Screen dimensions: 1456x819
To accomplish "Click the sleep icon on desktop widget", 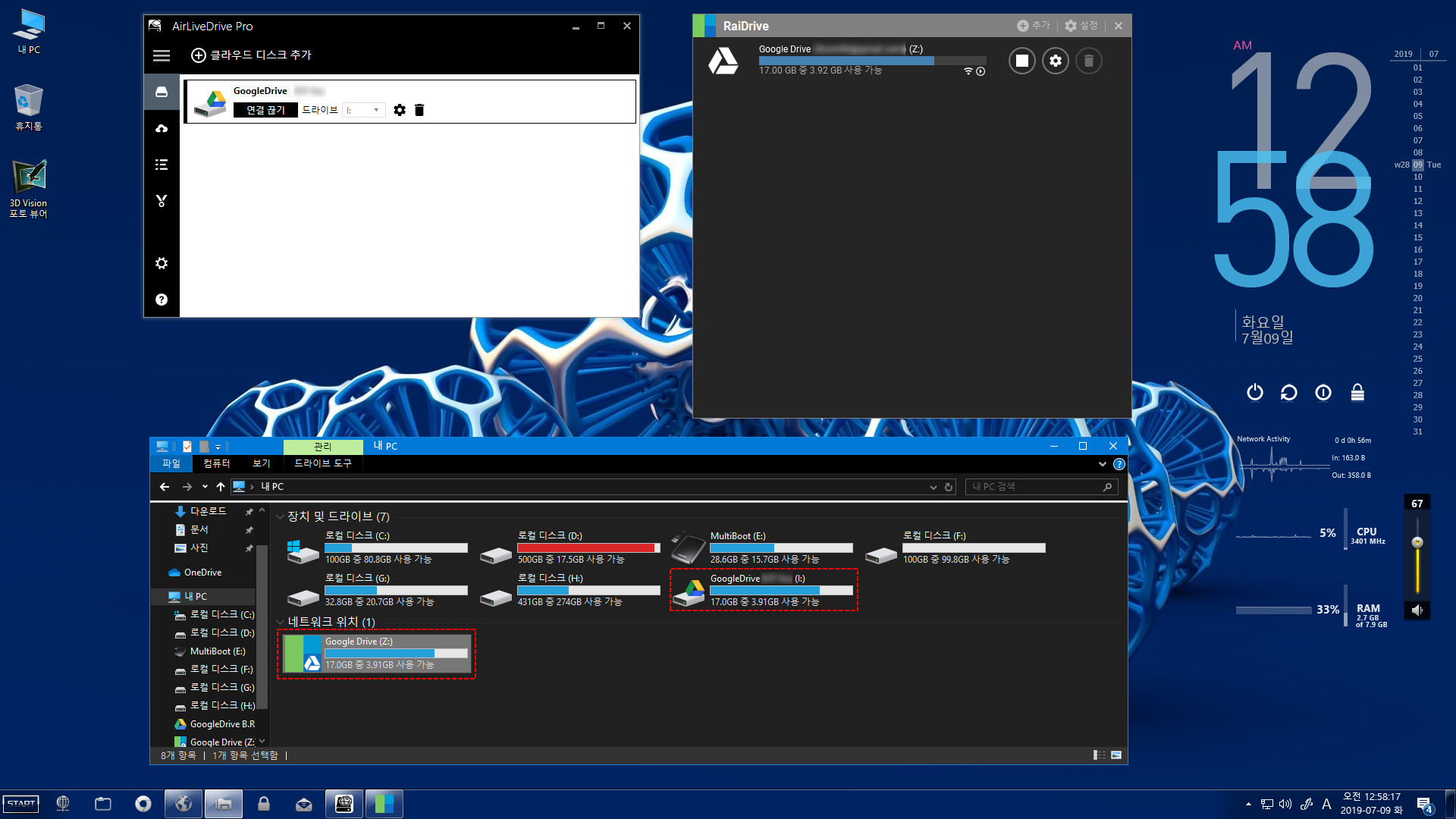I will click(x=1323, y=392).
